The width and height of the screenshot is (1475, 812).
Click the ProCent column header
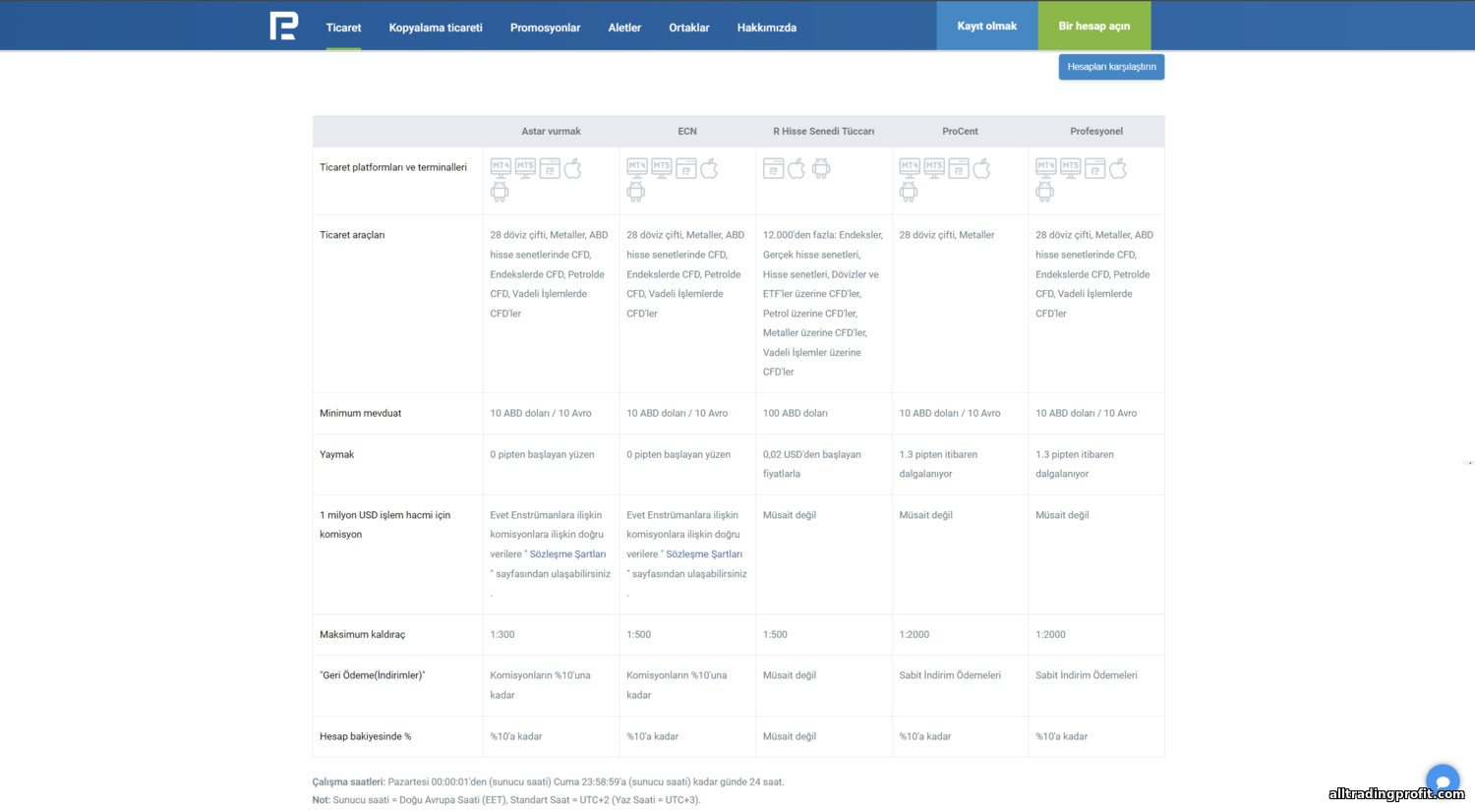point(960,131)
